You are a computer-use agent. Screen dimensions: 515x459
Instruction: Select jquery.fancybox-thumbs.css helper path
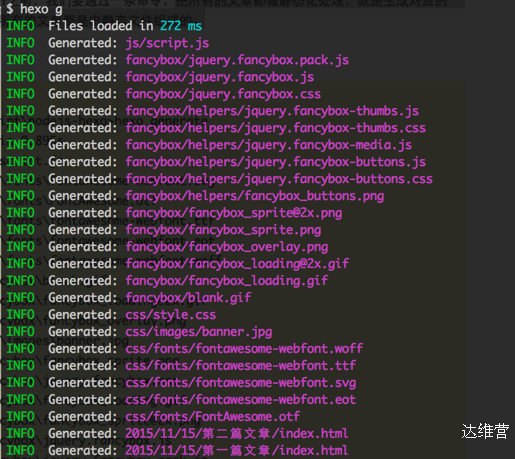click(276, 128)
